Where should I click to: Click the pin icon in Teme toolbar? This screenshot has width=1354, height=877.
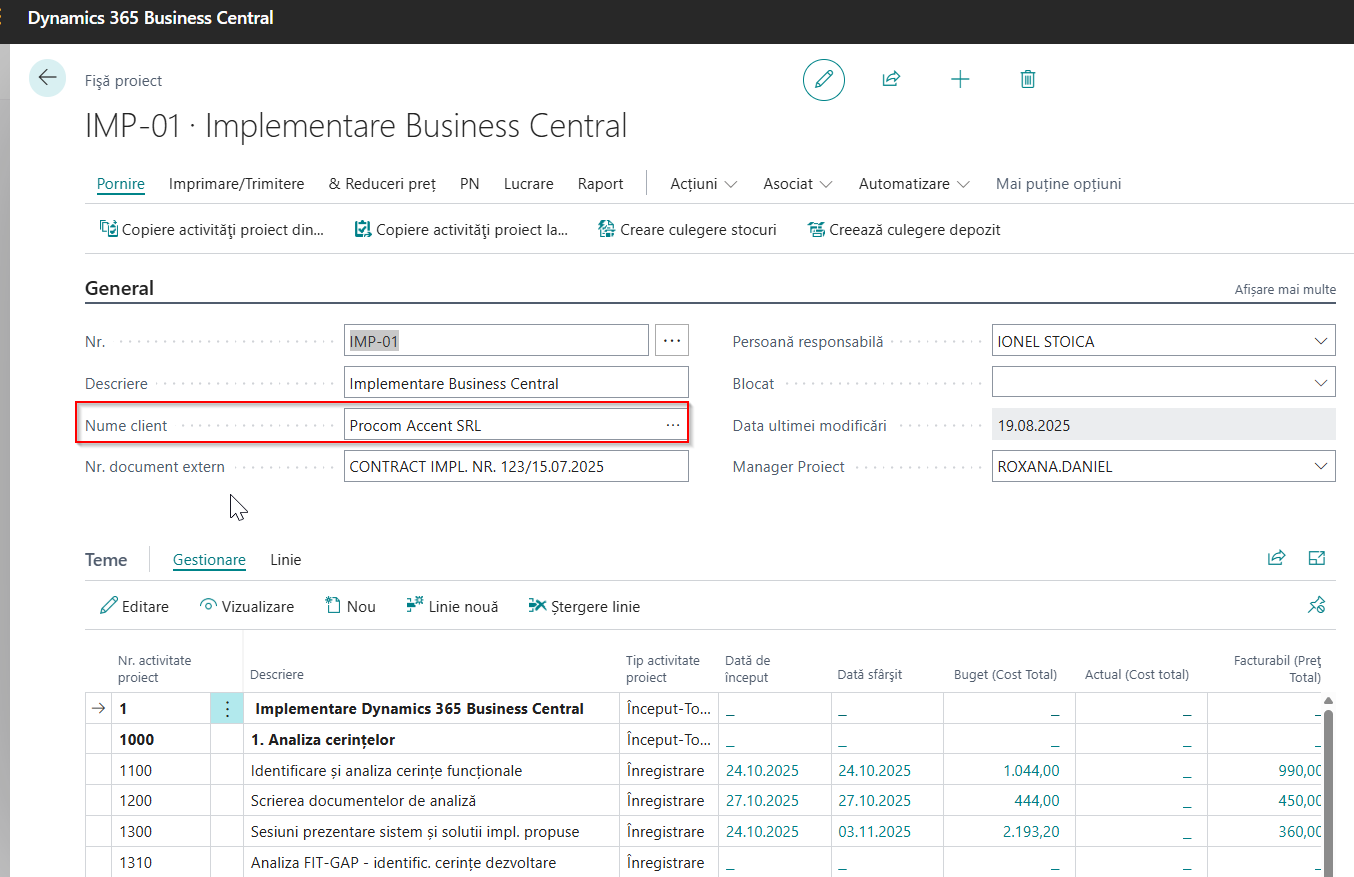coord(1316,605)
